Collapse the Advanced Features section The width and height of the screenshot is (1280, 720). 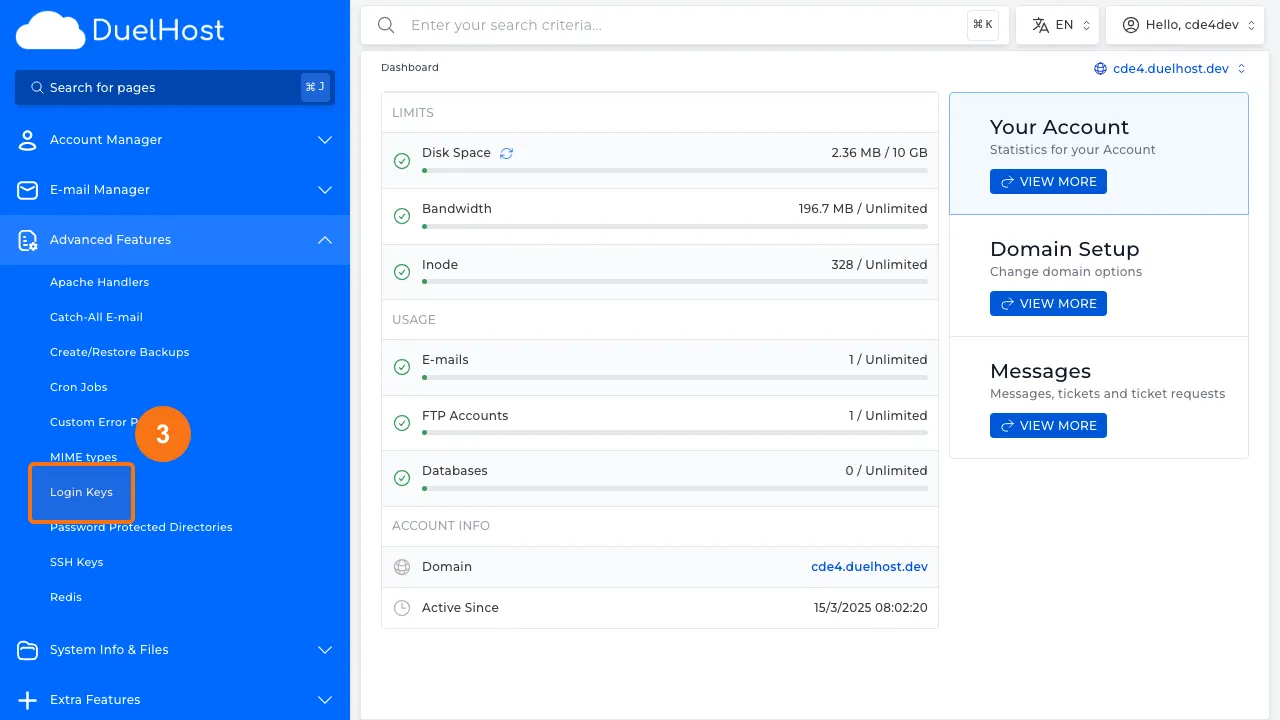coord(324,240)
